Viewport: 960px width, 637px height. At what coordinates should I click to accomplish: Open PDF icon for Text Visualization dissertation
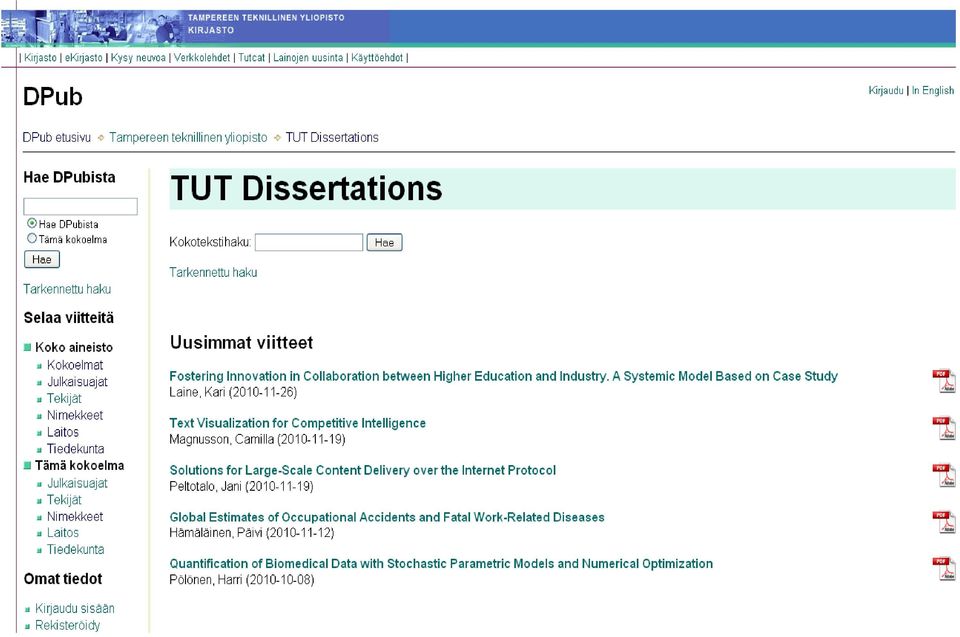943,428
